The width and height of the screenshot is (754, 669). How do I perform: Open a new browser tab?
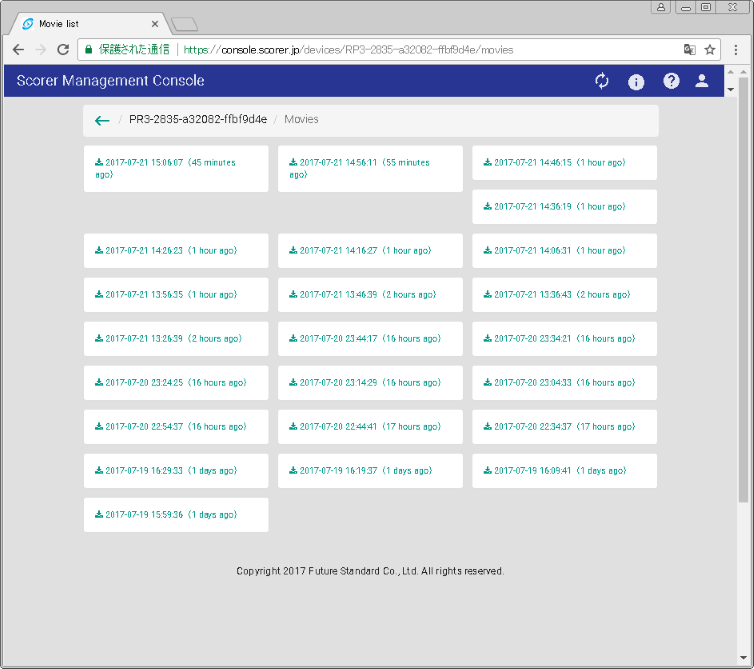click(x=185, y=24)
